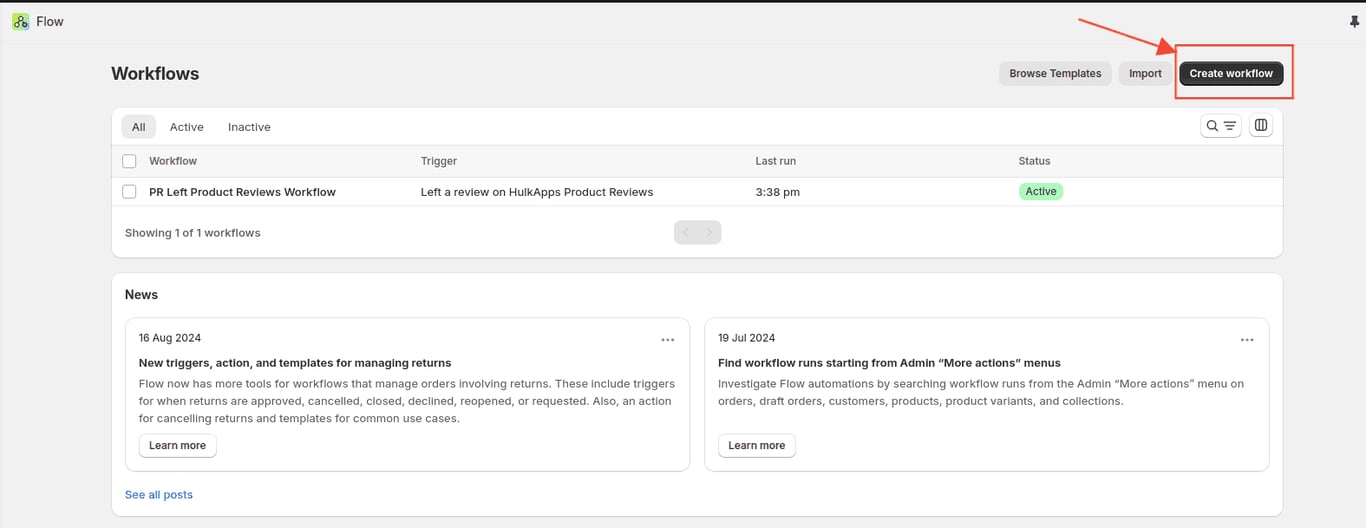Click the Create workflow button
Viewport: 1366px width, 528px height.
pyautogui.click(x=1231, y=73)
